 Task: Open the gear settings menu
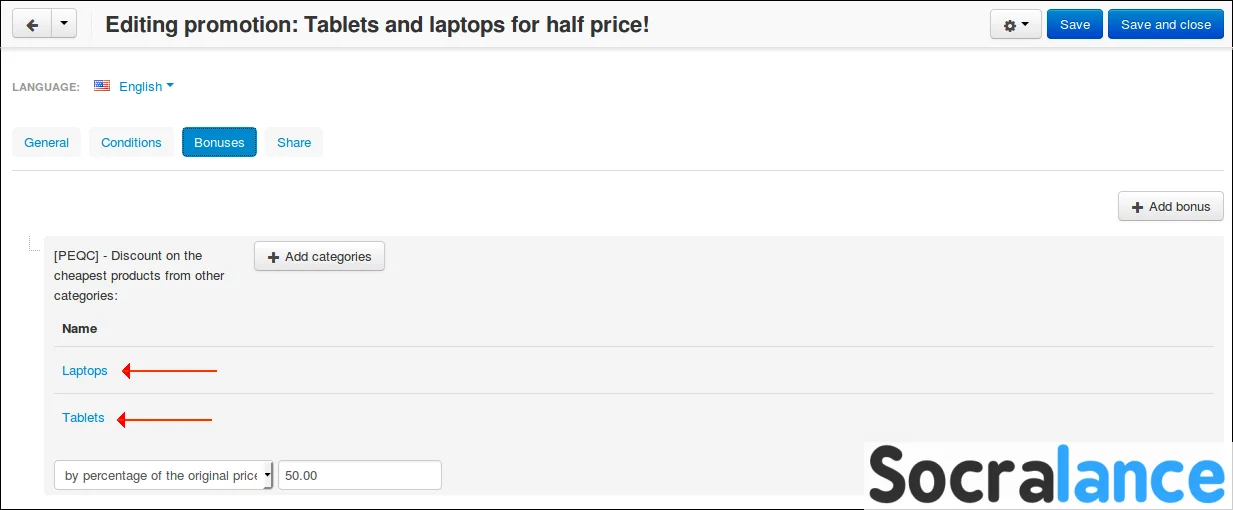(1016, 25)
